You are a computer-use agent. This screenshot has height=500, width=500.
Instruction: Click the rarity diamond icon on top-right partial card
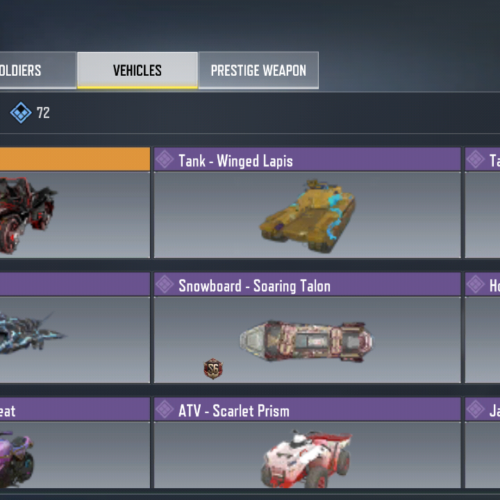tap(475, 160)
